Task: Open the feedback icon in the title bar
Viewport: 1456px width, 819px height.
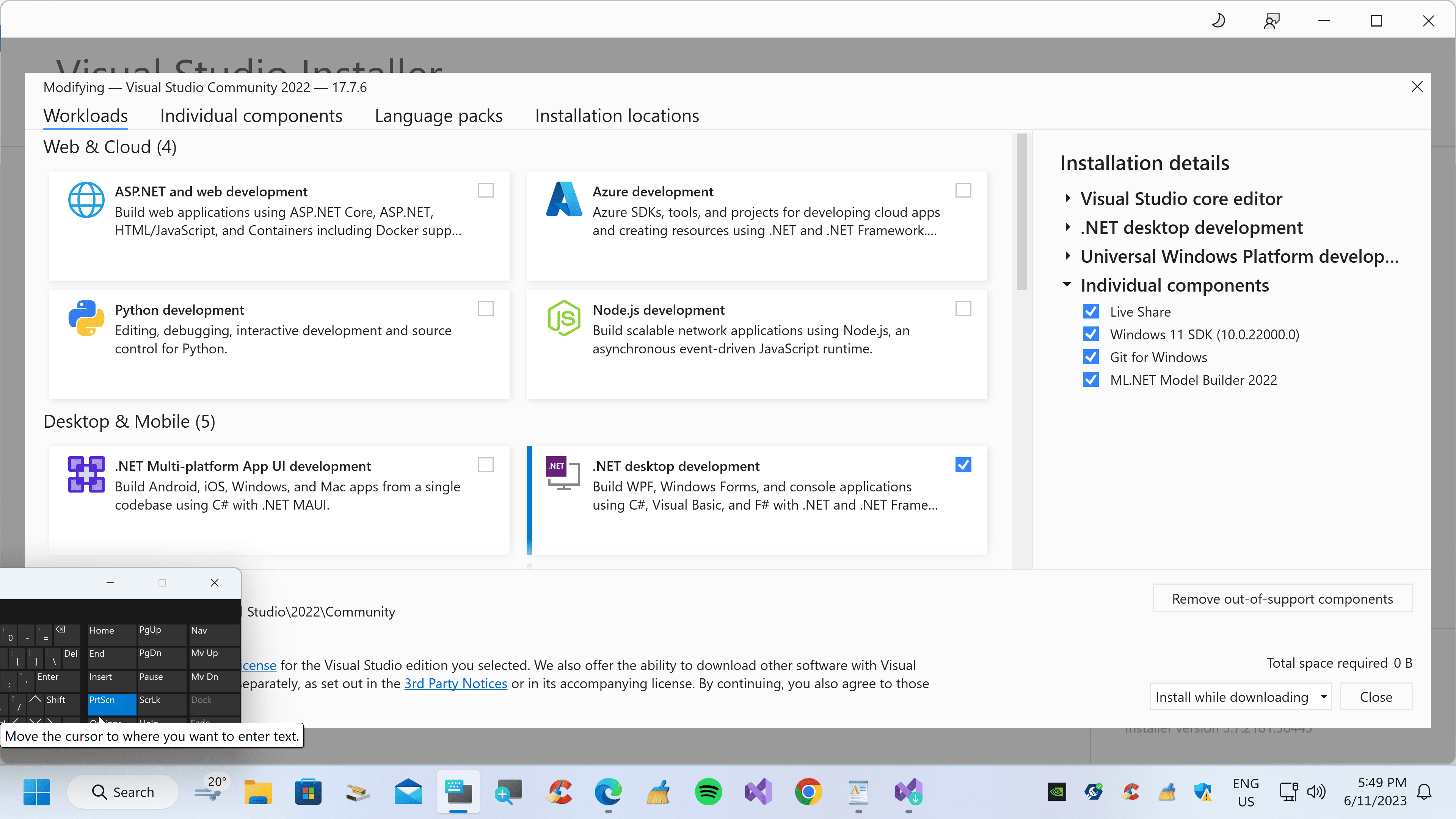Action: [1271, 21]
